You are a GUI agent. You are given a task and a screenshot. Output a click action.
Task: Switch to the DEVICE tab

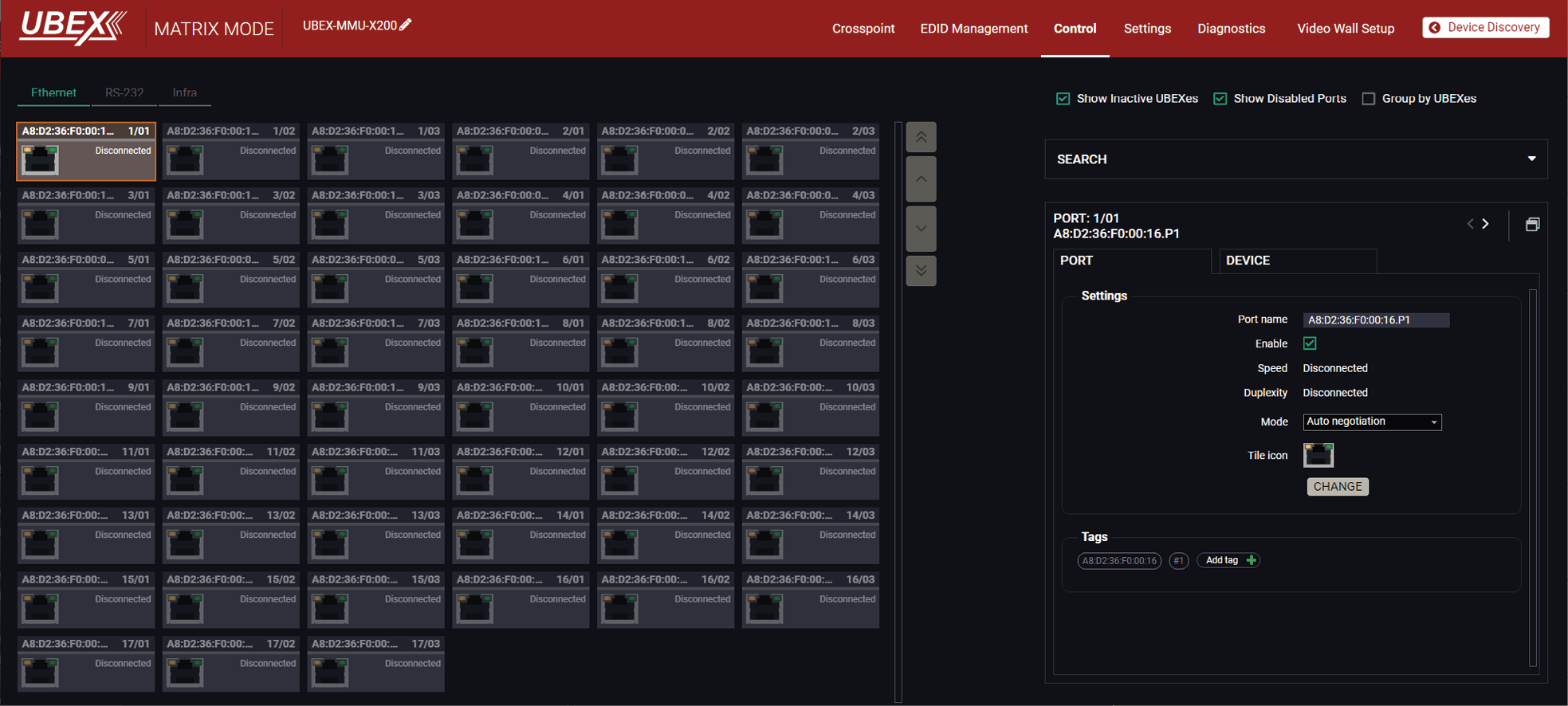tap(1298, 261)
